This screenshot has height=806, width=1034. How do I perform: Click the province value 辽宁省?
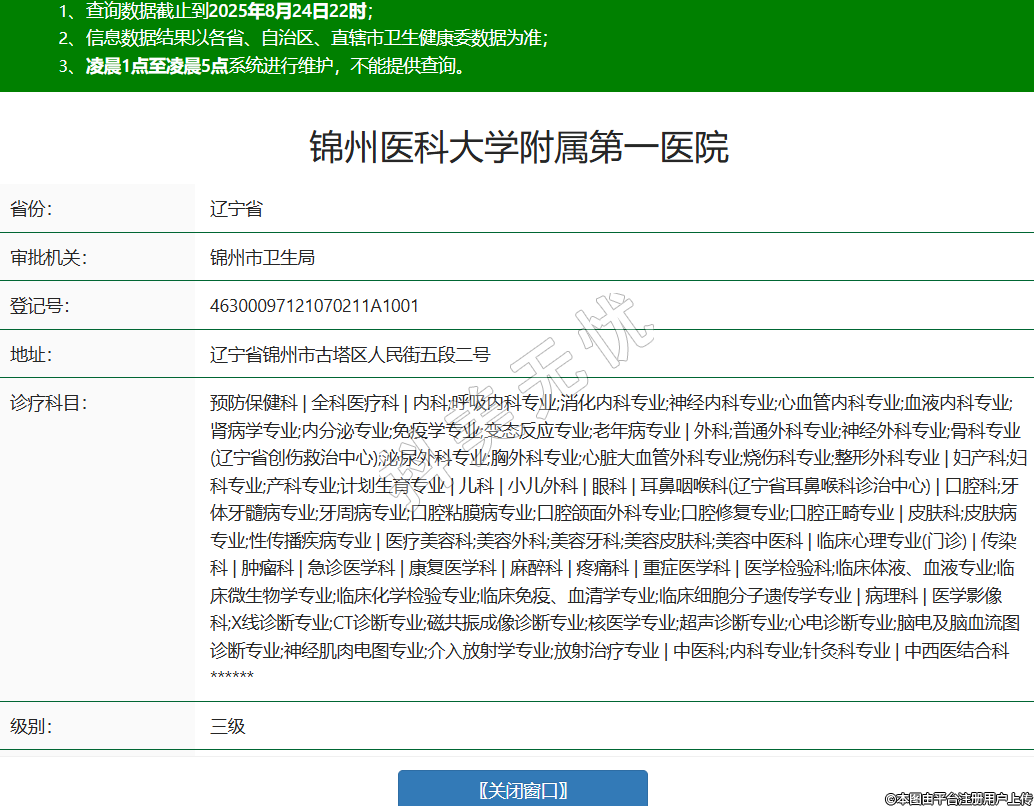tap(236, 209)
